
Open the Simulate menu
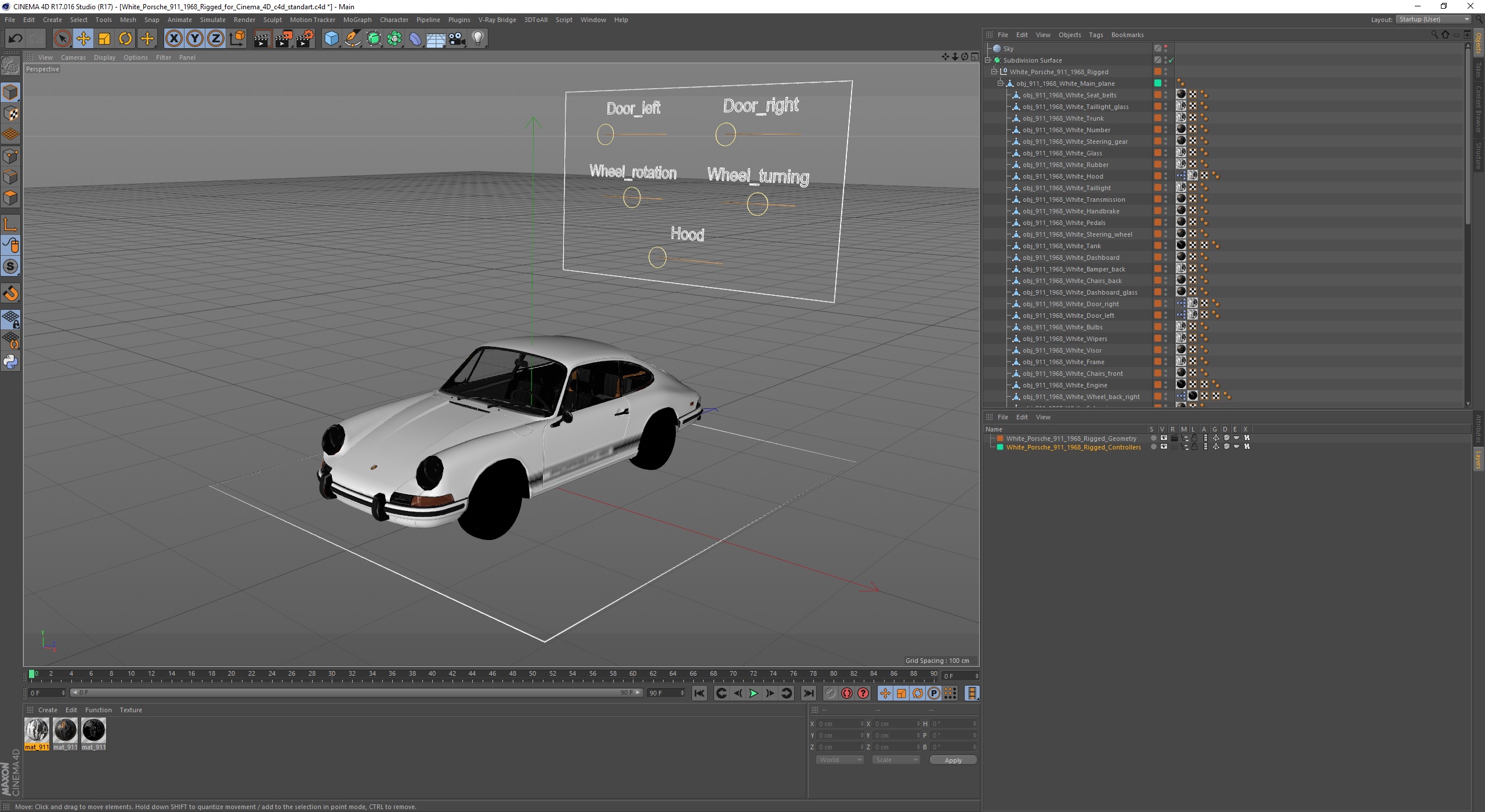coord(213,20)
